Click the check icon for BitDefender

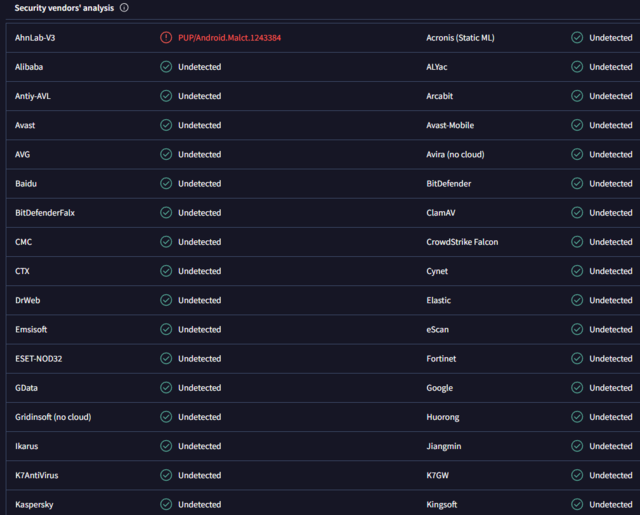point(577,183)
